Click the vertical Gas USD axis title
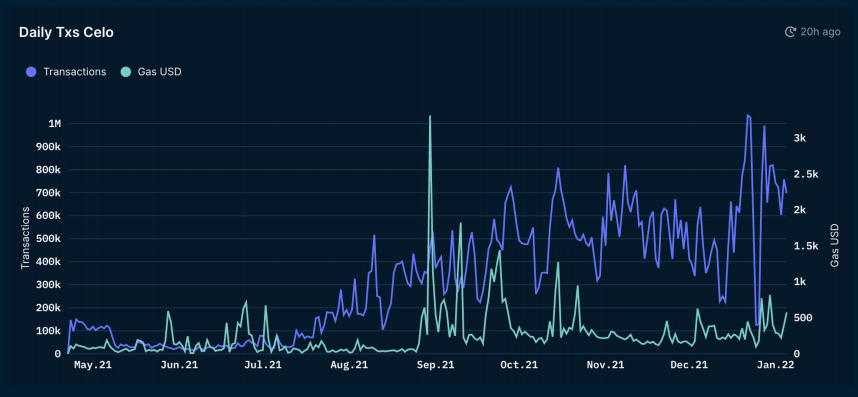The image size is (858, 397). 834,245
